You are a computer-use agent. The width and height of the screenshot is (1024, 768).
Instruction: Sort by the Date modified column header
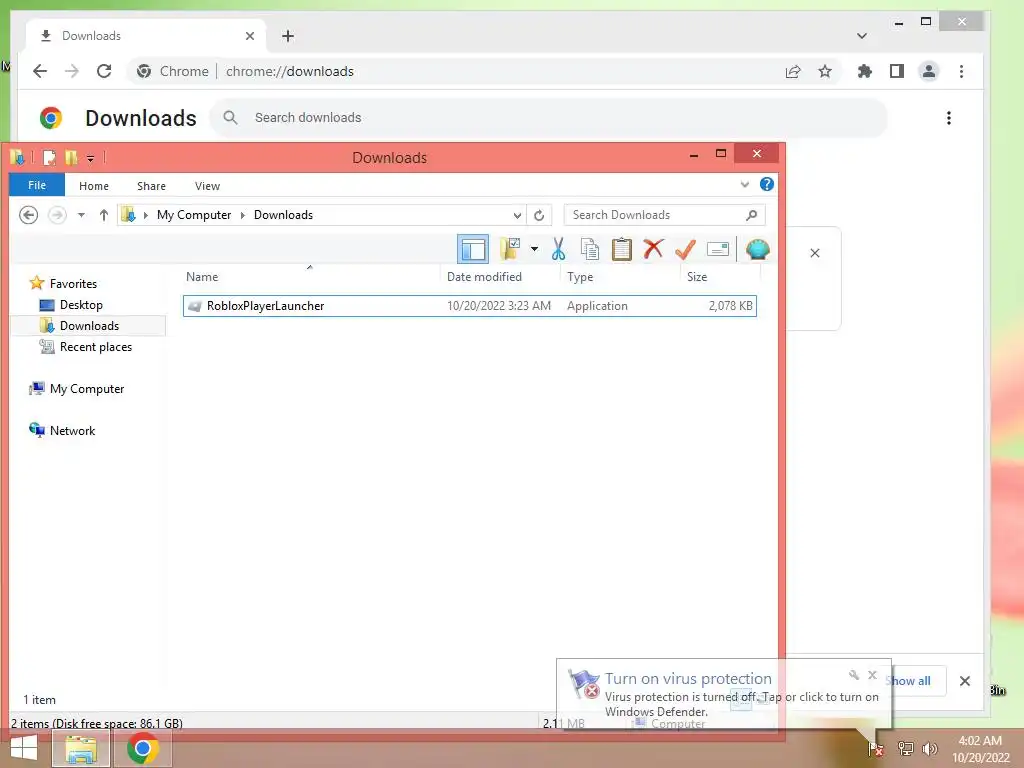[484, 277]
